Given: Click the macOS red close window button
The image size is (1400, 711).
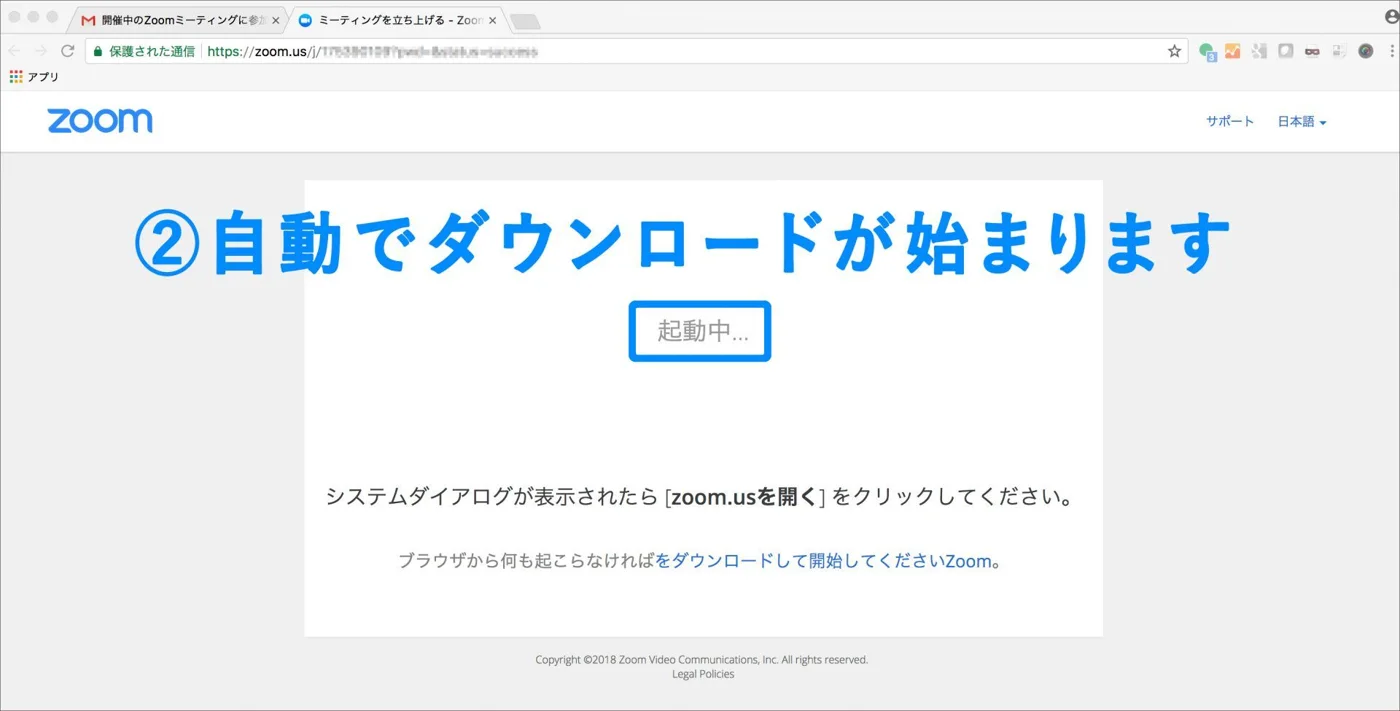Looking at the screenshot, I should tap(15, 18).
